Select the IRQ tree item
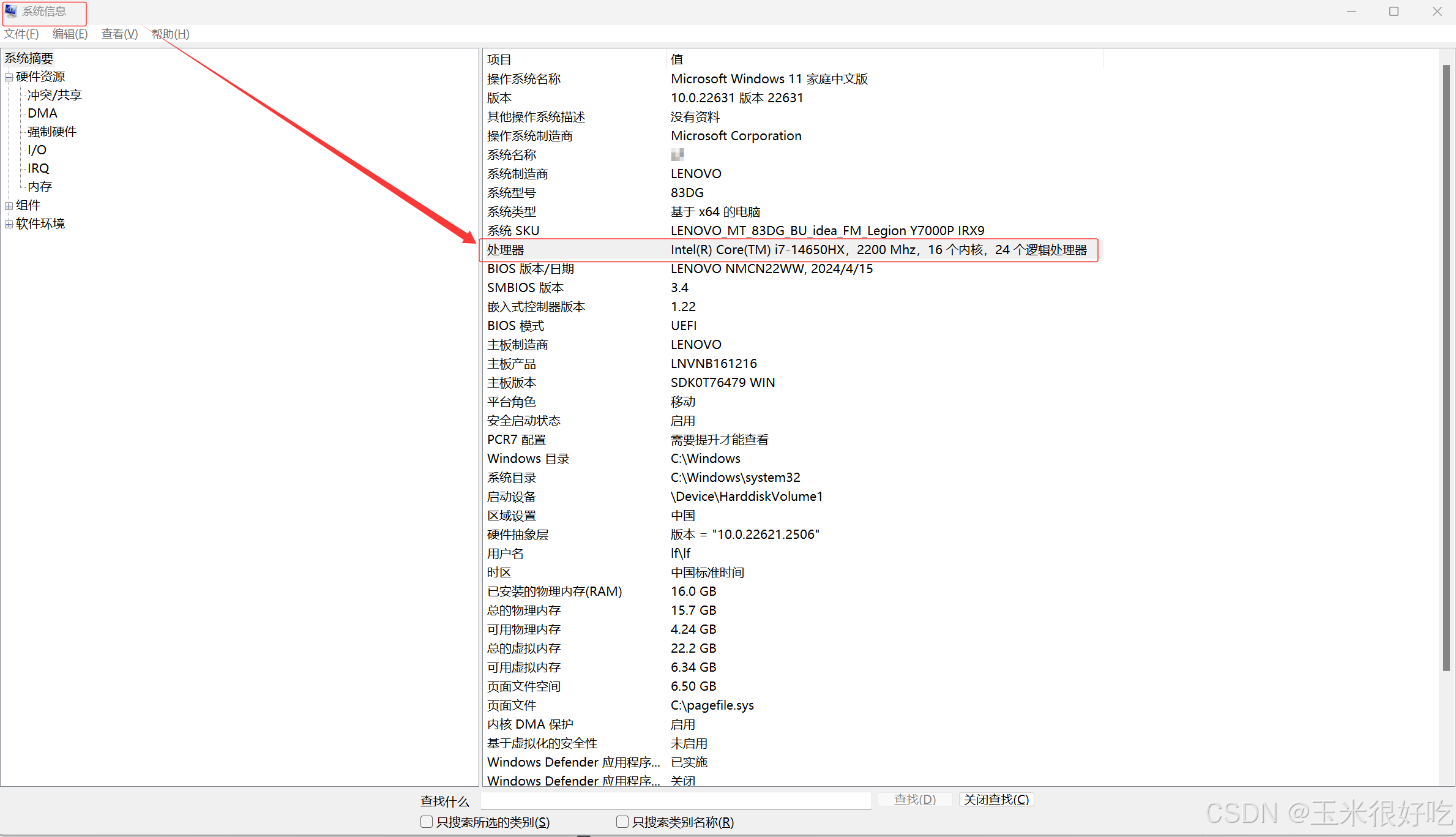This screenshot has width=1456, height=837. 38,168
